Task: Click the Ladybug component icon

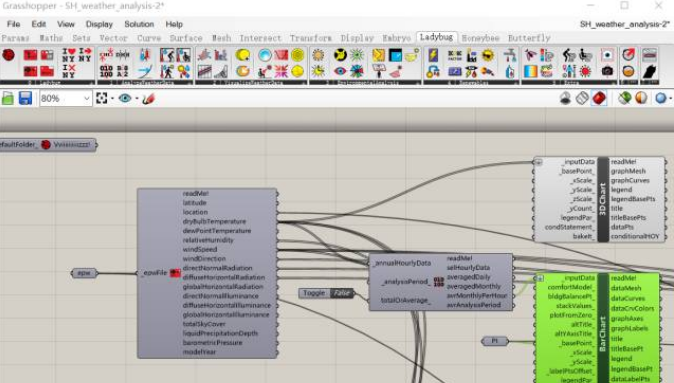Action: [9, 55]
